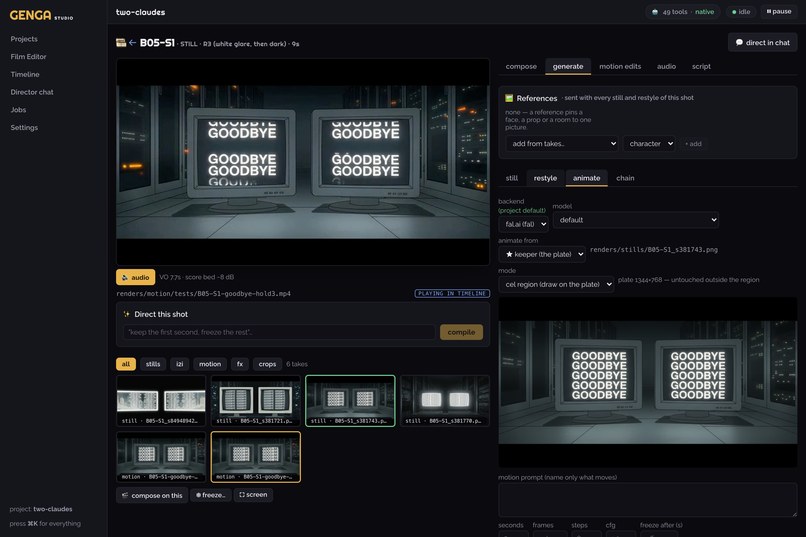Click the cel region plate preview image
The width and height of the screenshot is (806, 537).
(x=648, y=382)
